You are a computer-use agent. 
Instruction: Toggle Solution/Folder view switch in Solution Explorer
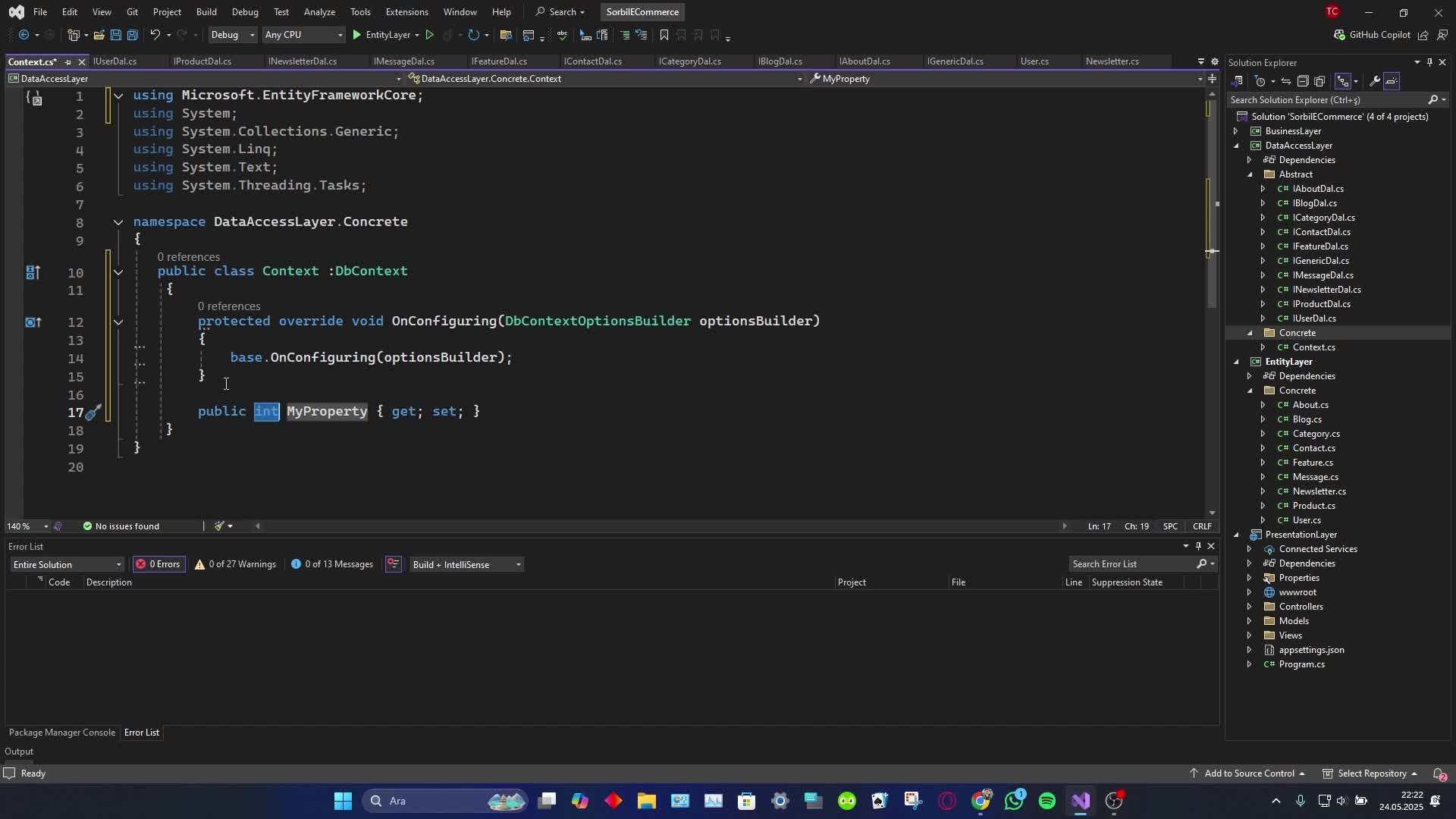coord(1237,81)
